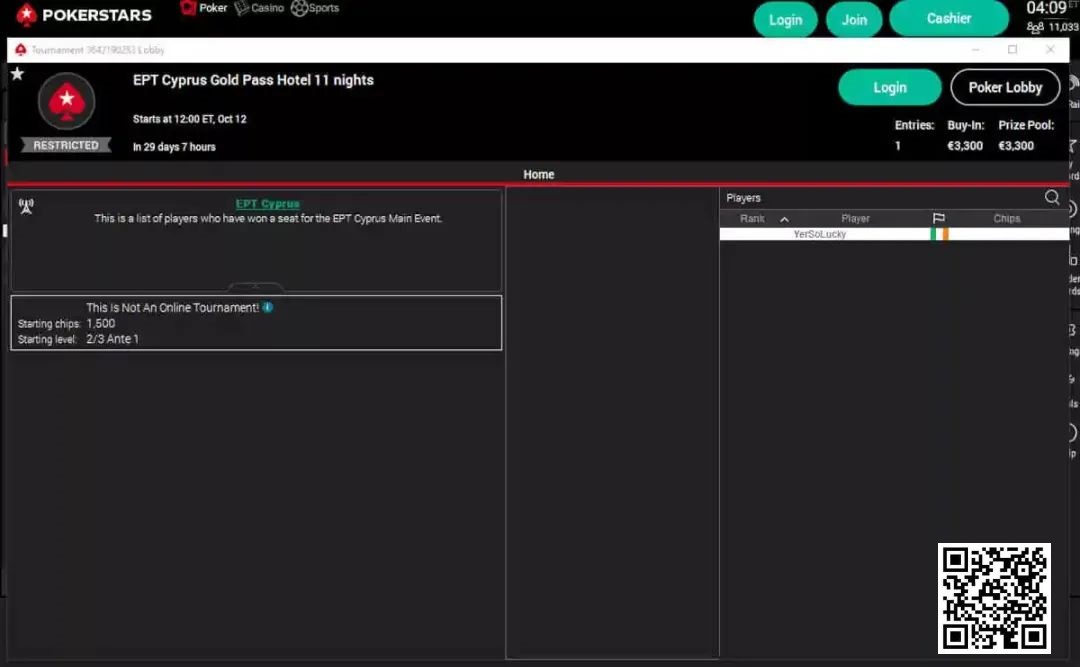1080x667 pixels.
Task: Open the Casino section tab
Action: [259, 8]
